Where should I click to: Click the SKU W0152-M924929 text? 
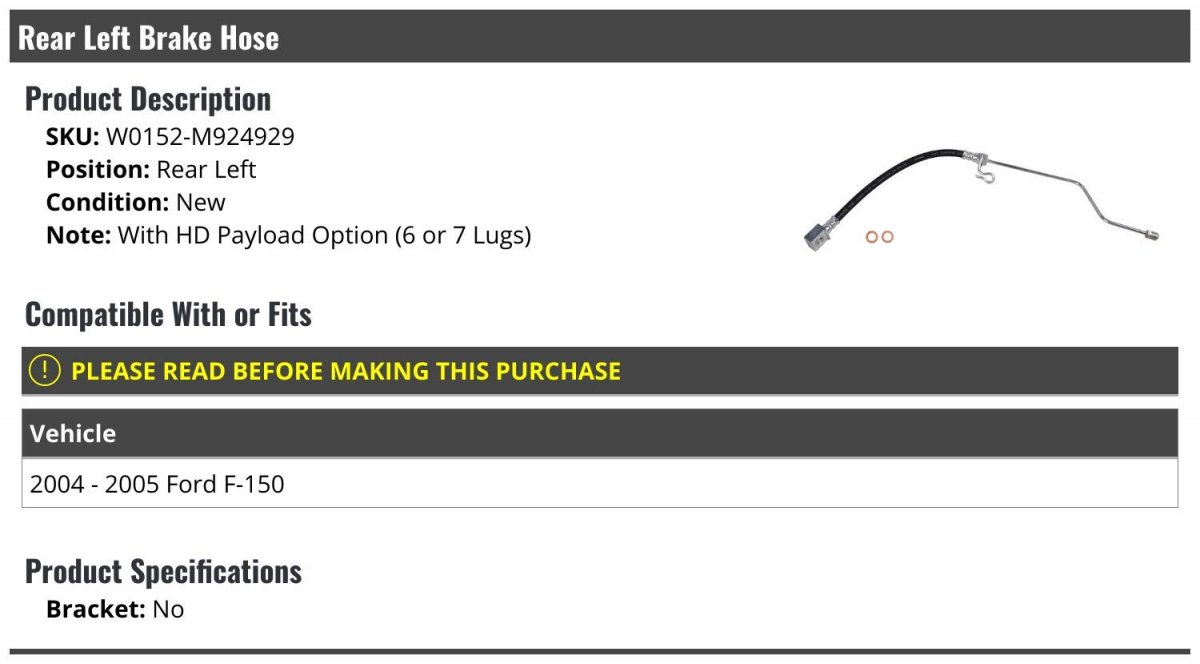[x=170, y=137]
